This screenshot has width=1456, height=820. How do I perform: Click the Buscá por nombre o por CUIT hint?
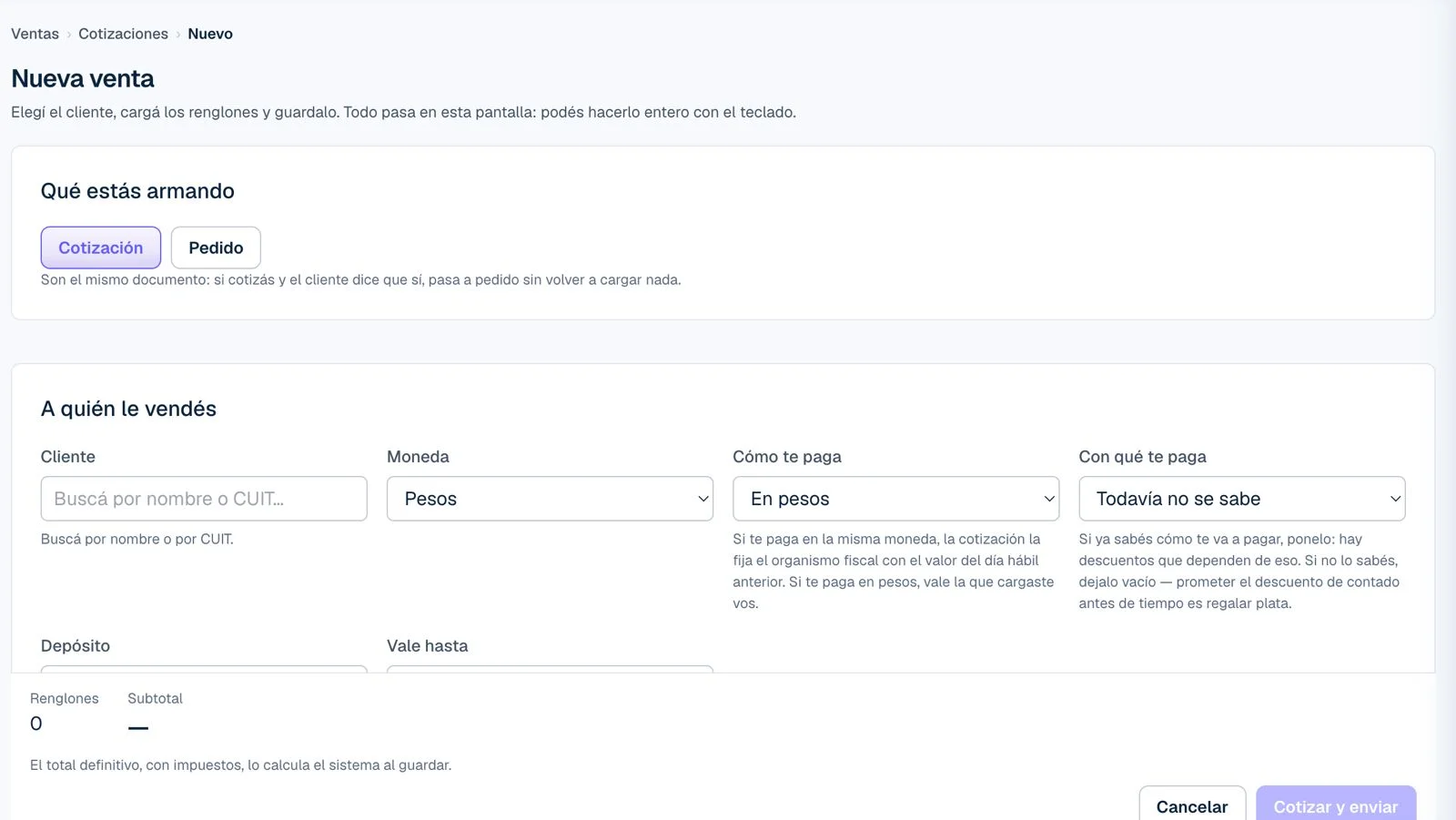tap(137, 539)
